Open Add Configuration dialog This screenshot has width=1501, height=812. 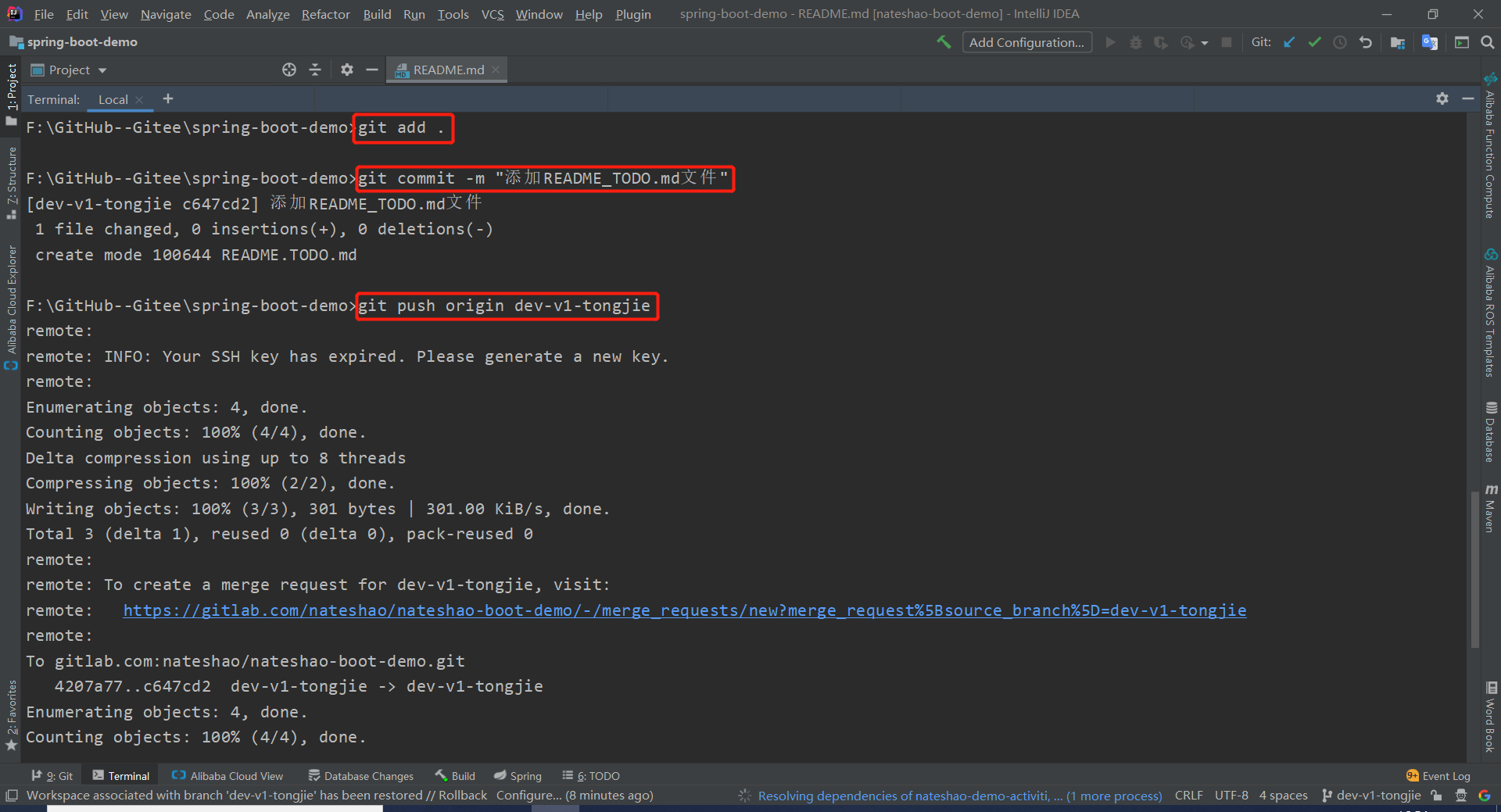[1026, 42]
